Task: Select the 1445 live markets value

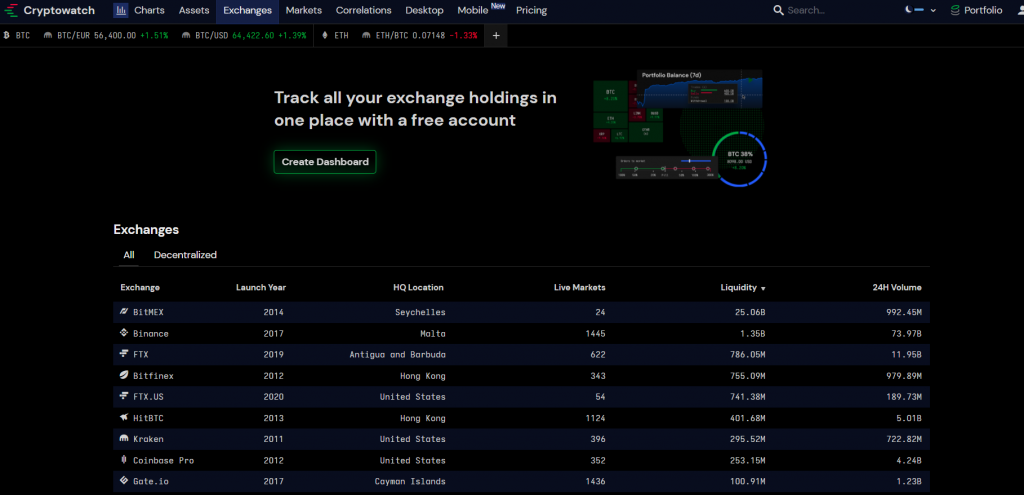Action: [x=596, y=334]
